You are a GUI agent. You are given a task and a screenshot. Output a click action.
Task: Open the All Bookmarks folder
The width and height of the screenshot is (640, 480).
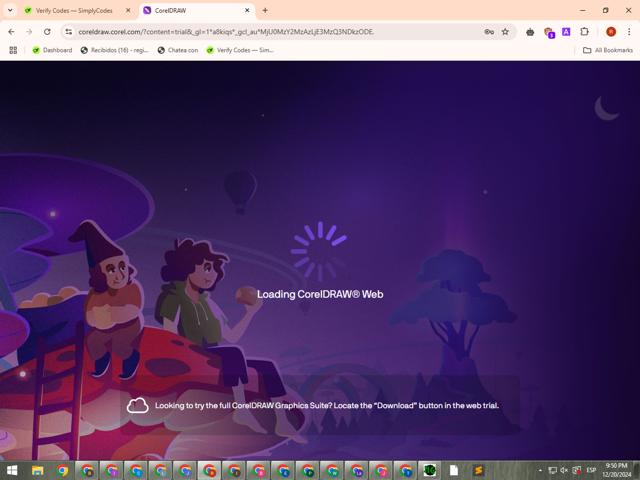pos(608,50)
